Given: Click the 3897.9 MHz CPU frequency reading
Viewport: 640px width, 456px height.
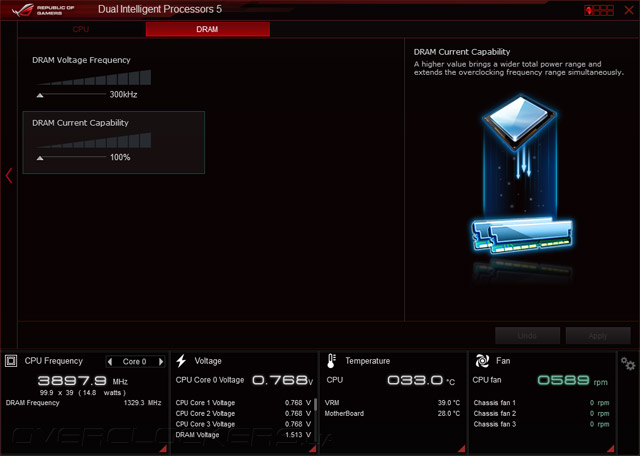Looking at the screenshot, I should (x=83, y=381).
